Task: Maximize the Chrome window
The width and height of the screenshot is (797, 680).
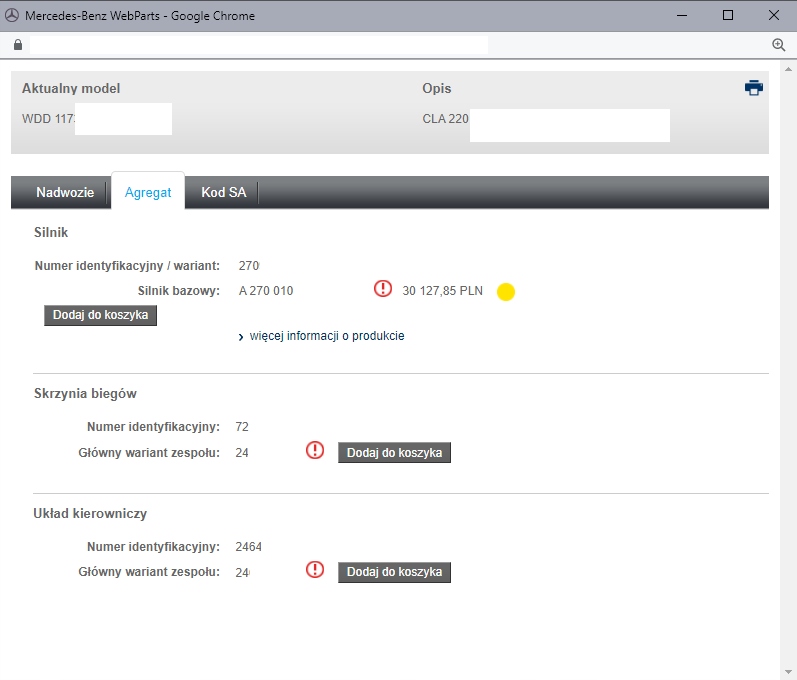Action: [728, 15]
